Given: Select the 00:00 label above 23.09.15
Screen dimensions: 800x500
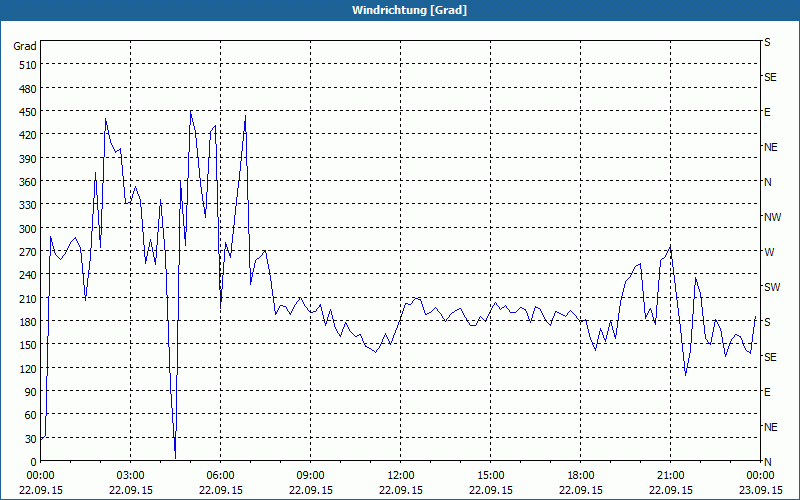Looking at the screenshot, I should pyautogui.click(x=760, y=476).
